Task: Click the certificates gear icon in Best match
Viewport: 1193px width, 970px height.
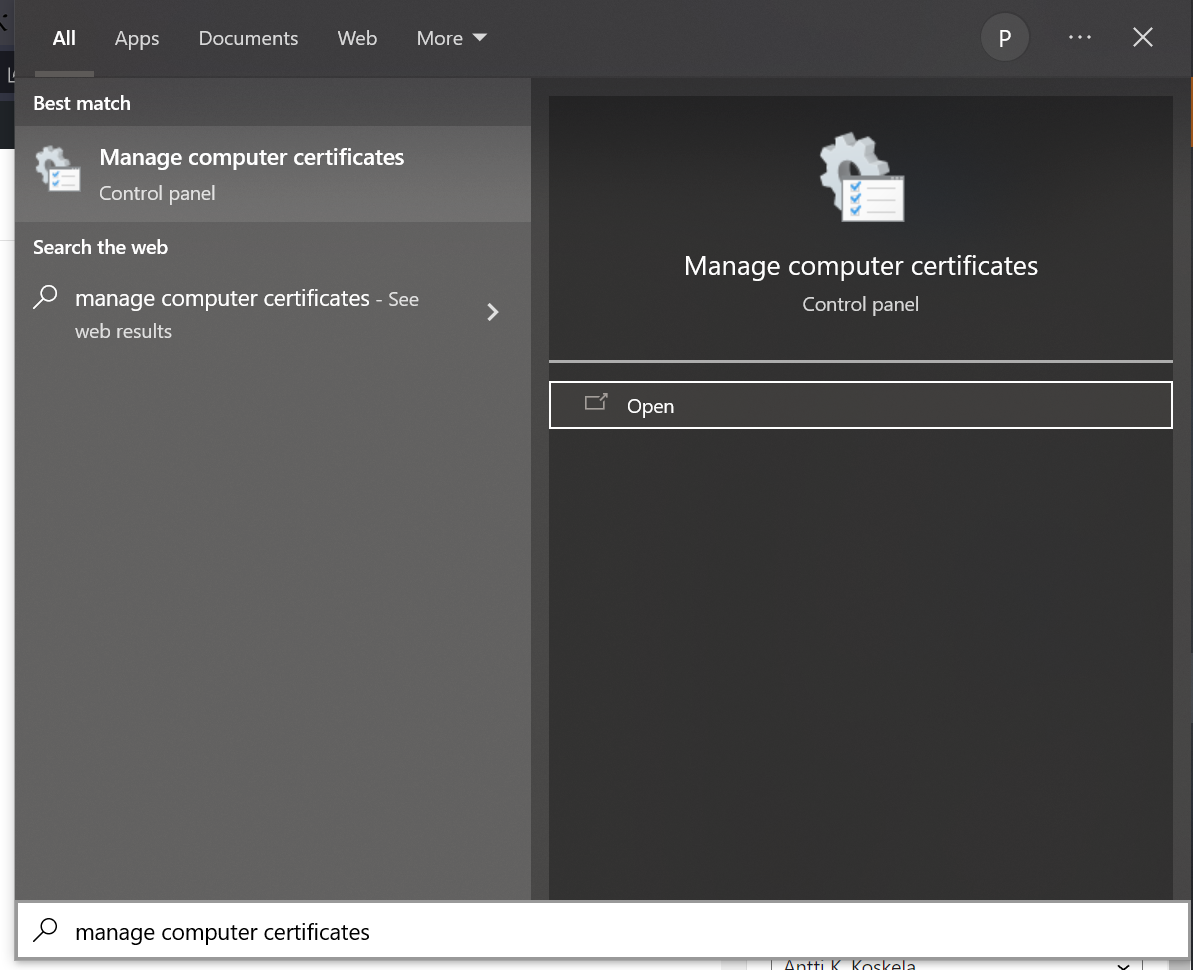Action: tap(58, 170)
